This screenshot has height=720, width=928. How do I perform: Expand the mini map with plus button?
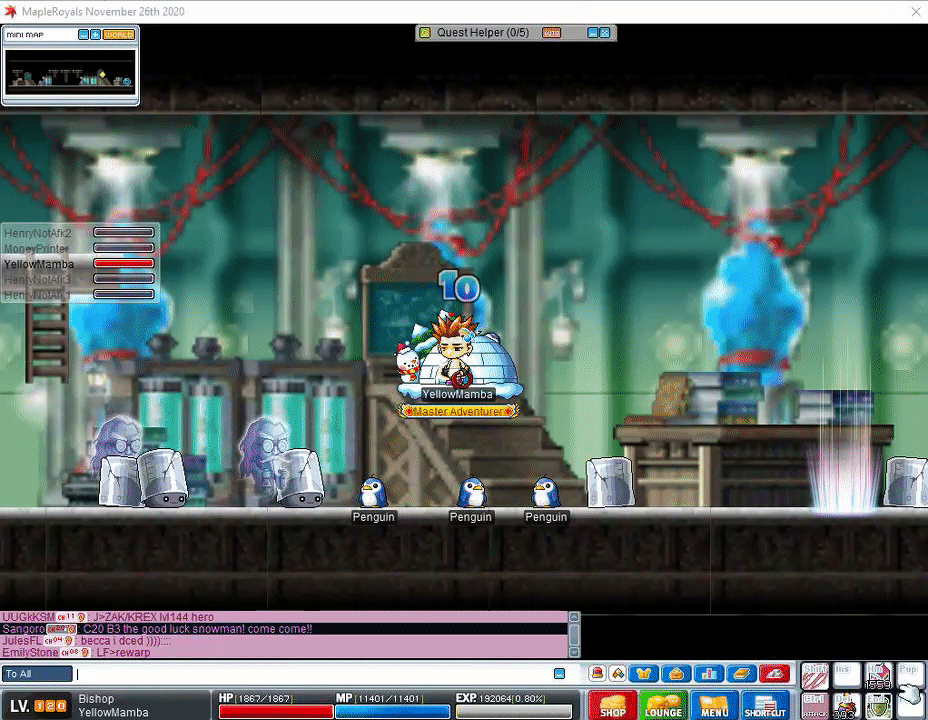[x=95, y=35]
